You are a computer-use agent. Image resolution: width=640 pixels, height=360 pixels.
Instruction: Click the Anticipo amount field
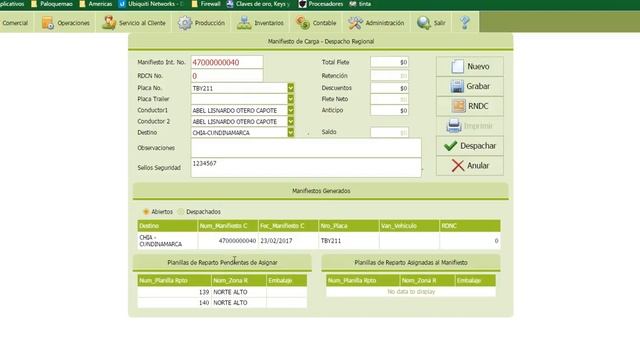tap(389, 110)
